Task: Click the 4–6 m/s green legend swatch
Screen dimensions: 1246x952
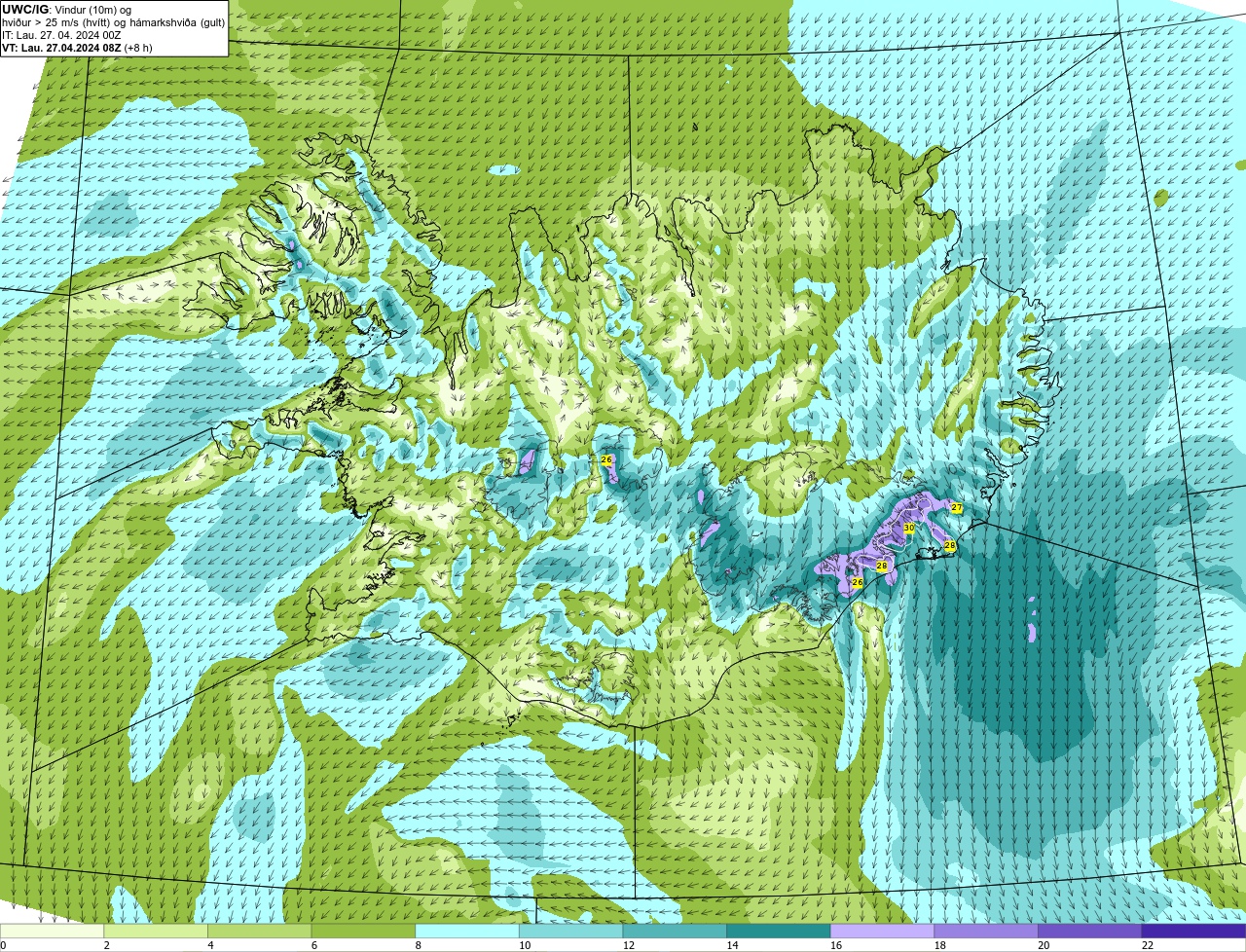Action: click(260, 931)
